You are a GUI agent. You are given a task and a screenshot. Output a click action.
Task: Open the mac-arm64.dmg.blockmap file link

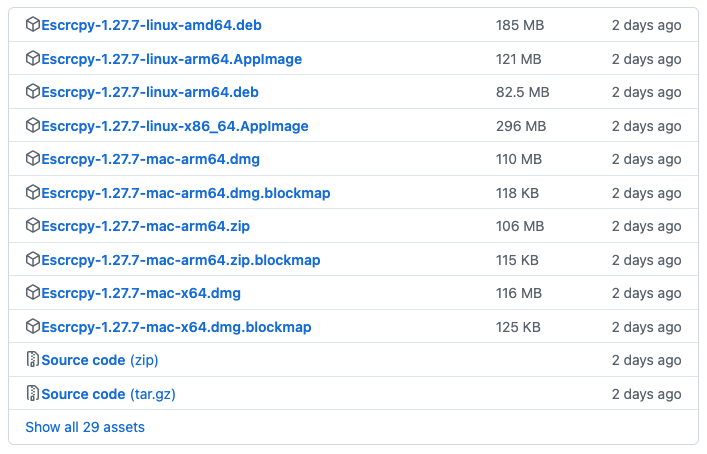tap(186, 193)
